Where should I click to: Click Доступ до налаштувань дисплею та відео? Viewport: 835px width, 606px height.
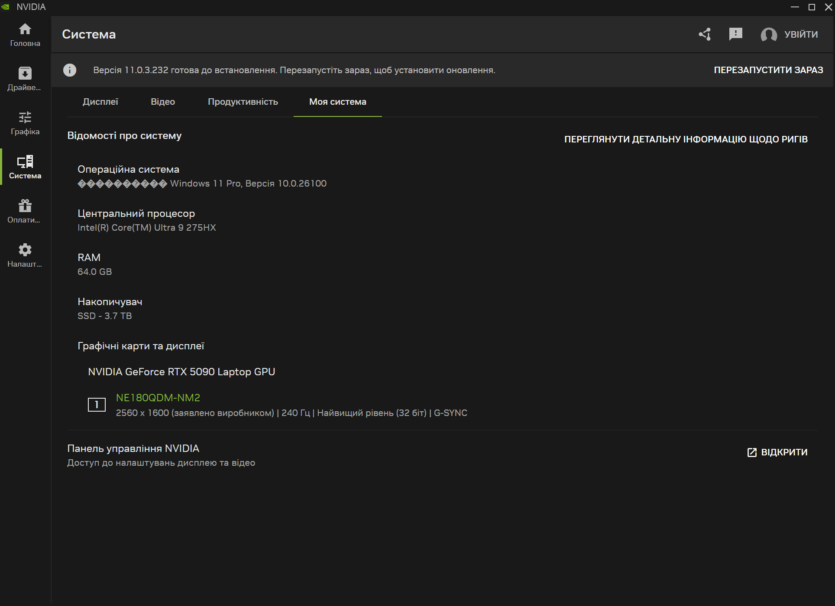tap(161, 463)
